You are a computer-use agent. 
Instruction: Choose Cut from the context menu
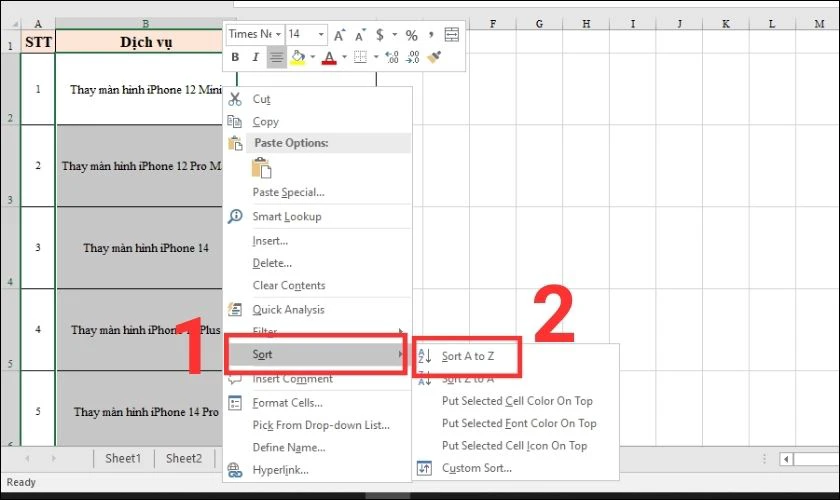(318, 99)
